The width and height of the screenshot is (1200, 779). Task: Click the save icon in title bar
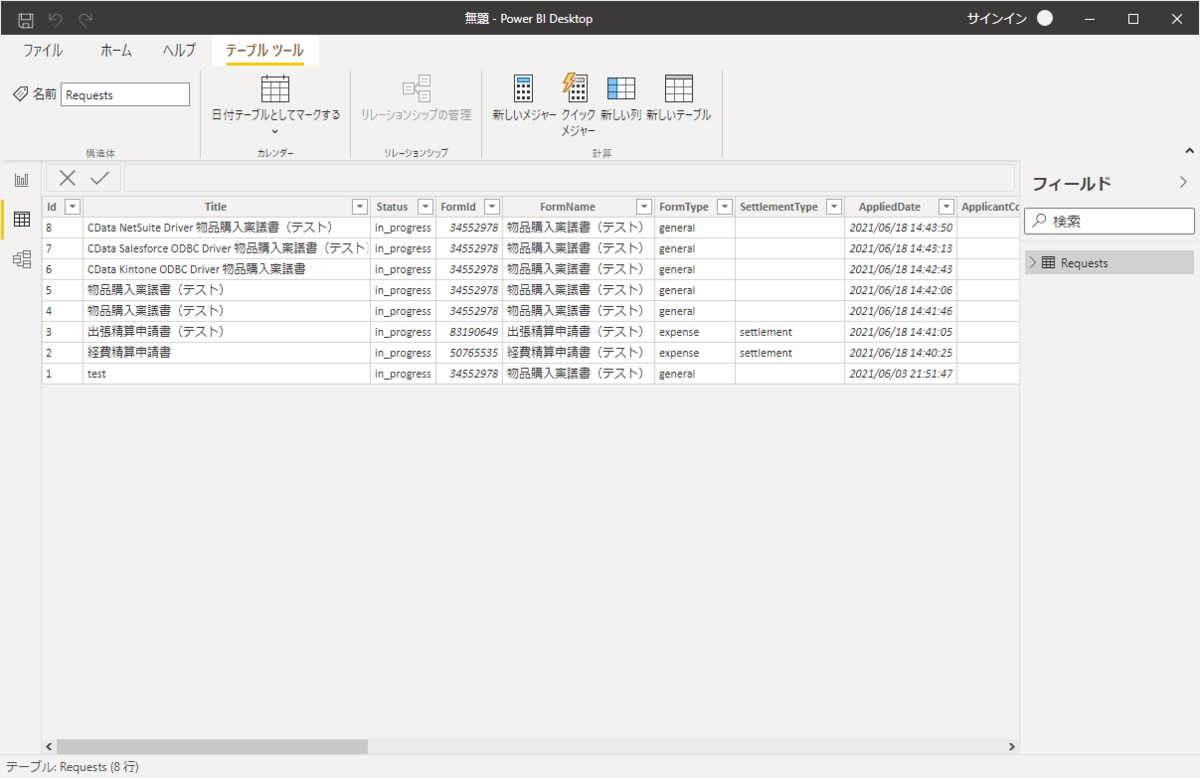(x=26, y=19)
